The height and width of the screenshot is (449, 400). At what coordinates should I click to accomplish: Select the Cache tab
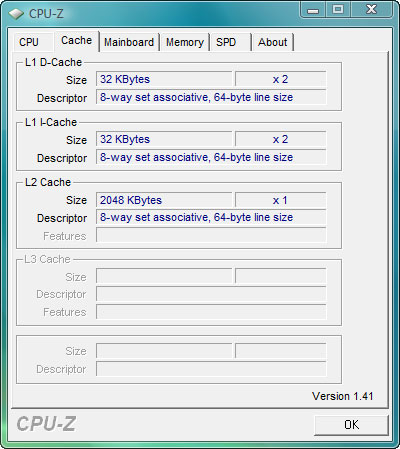pyautogui.click(x=76, y=41)
